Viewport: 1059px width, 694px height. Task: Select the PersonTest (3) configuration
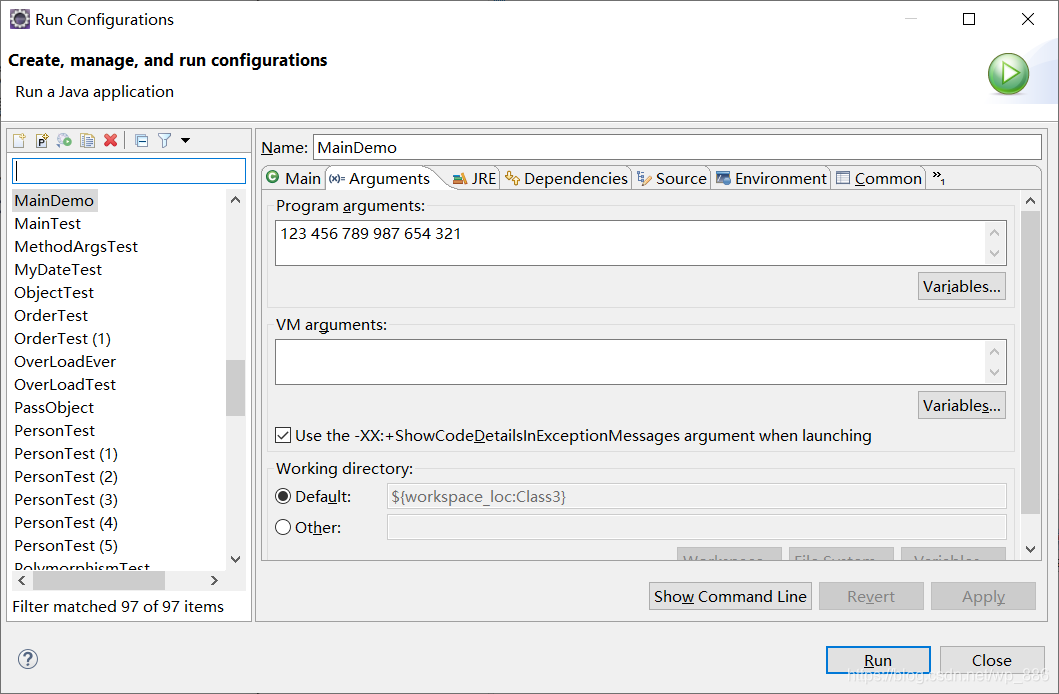[x=66, y=499]
